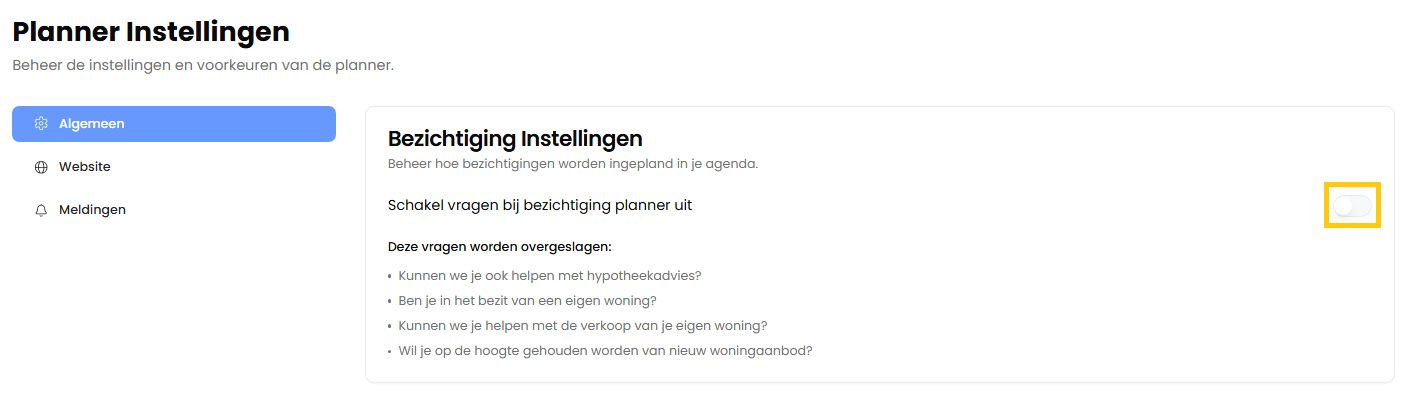Image resolution: width=1410 pixels, height=410 pixels.
Task: Click the bullet before the verkoop question
Action: click(x=389, y=327)
